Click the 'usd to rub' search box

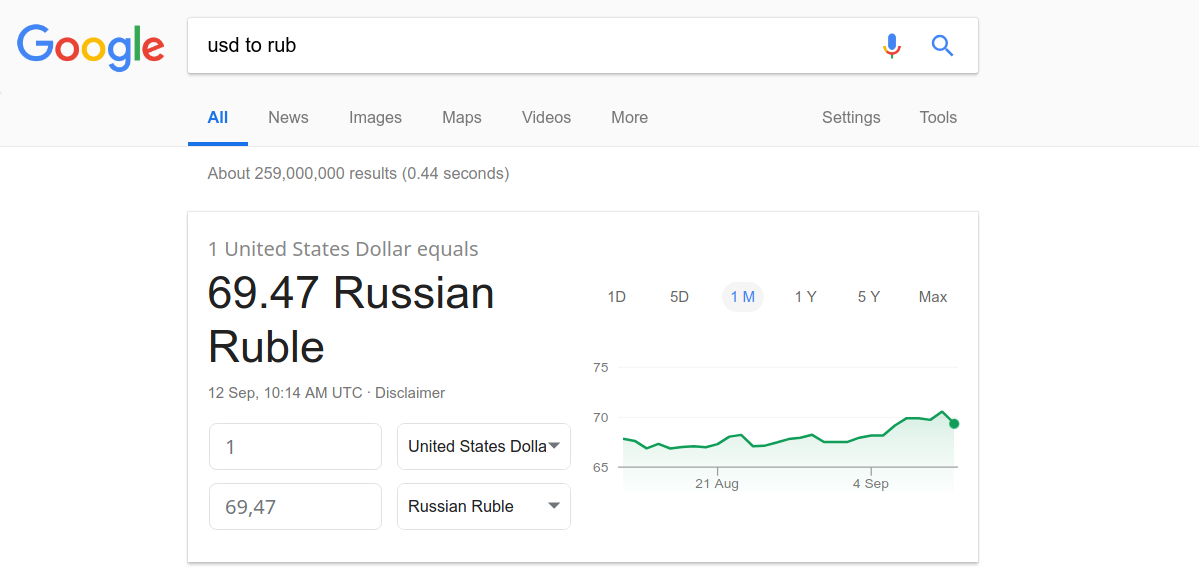coord(530,46)
